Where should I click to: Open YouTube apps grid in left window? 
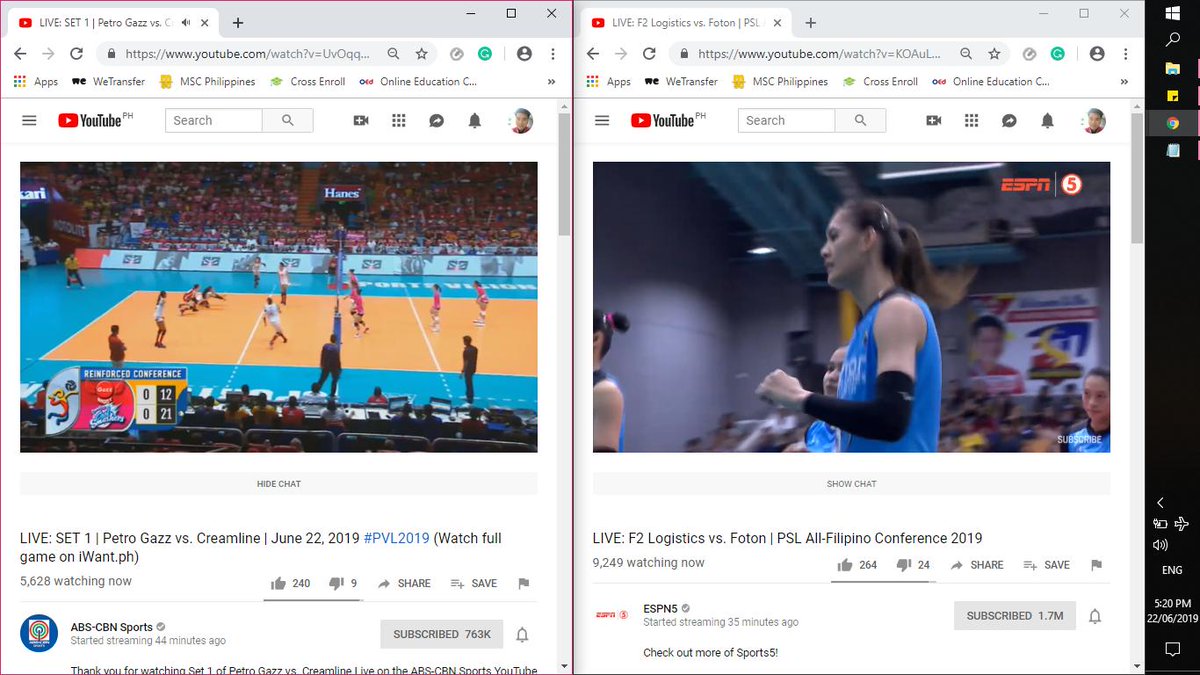coord(399,120)
